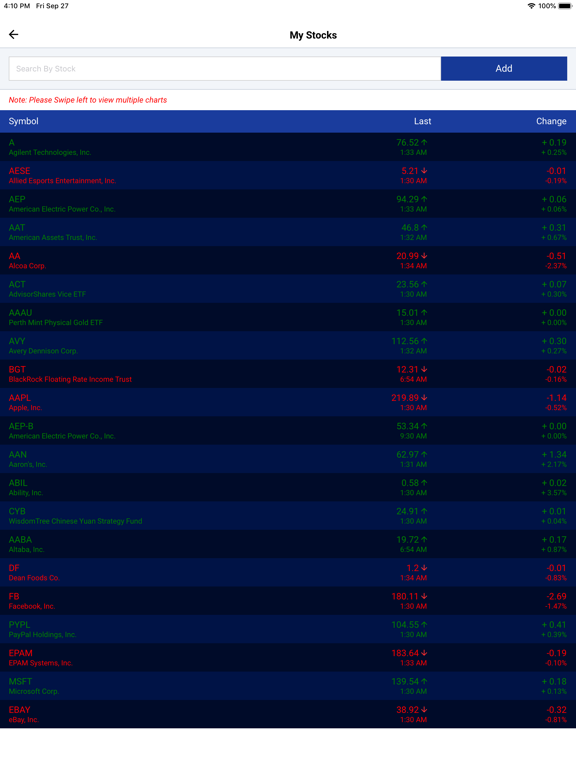
Task: Tap the back arrow icon
Action: [x=14, y=34]
